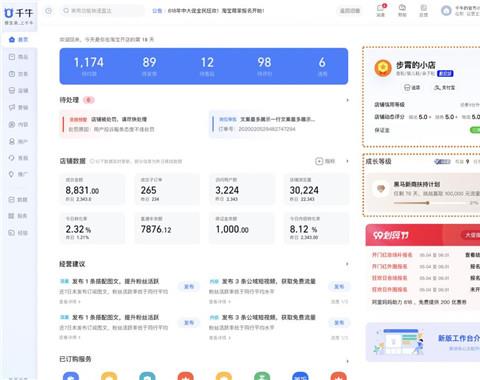Open the messages icon with red badge
The image size is (480, 380).
[x=381, y=10]
